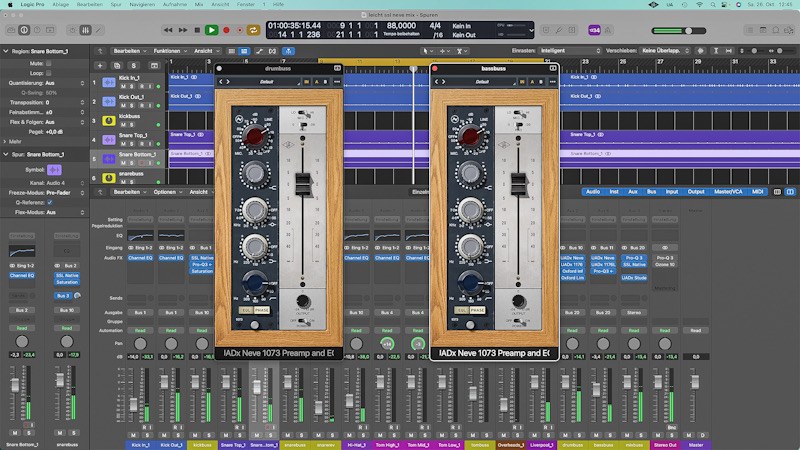Click the Bus 3 send in inspector strip
800x450 pixels.
[x=63, y=296]
